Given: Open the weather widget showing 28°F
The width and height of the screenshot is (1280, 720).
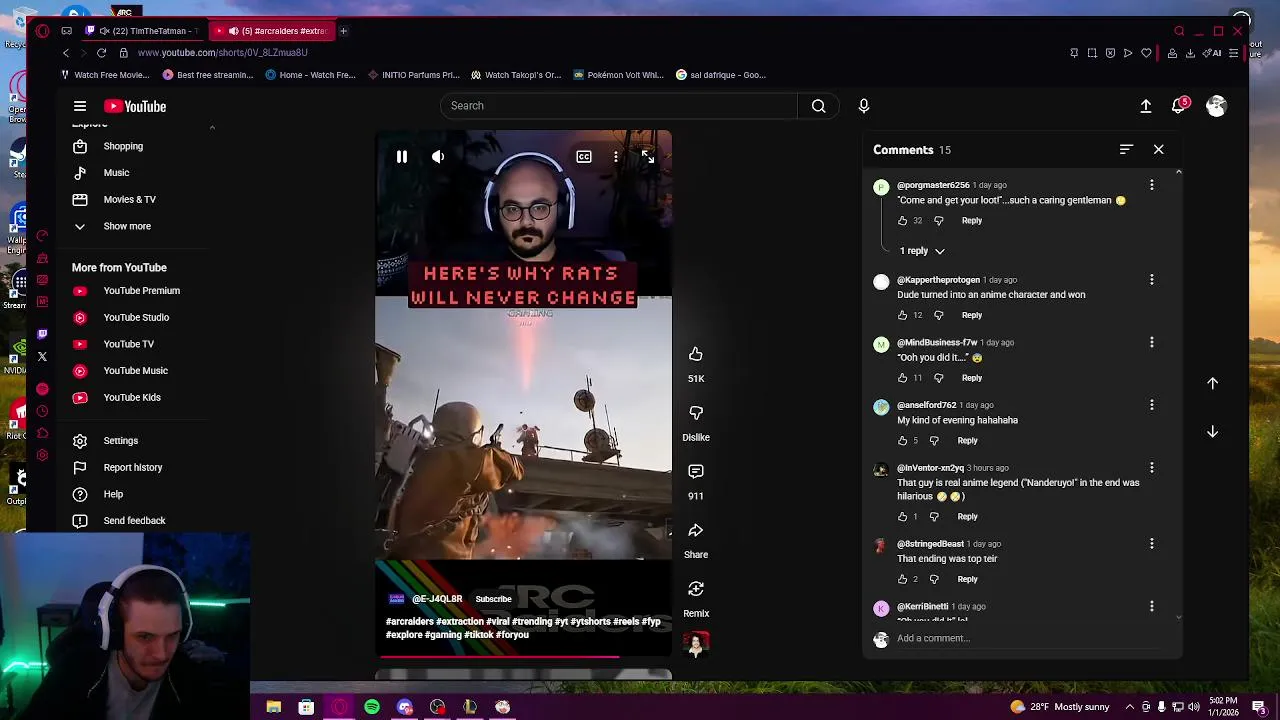Looking at the screenshot, I should (1060, 707).
